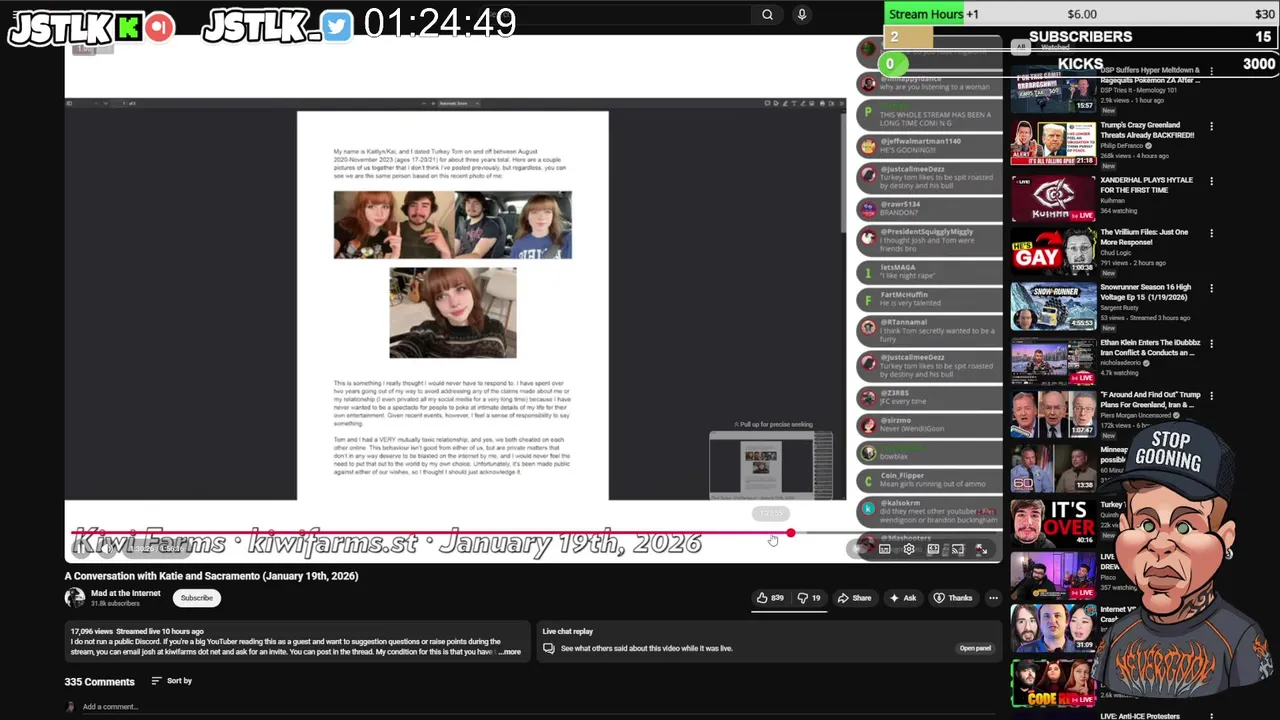Toggle subtitles in the video player

(x=885, y=549)
